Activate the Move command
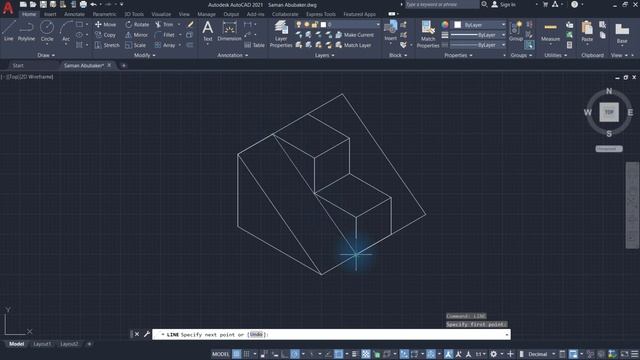Screen dimensions: 640x360 [x=105, y=24]
